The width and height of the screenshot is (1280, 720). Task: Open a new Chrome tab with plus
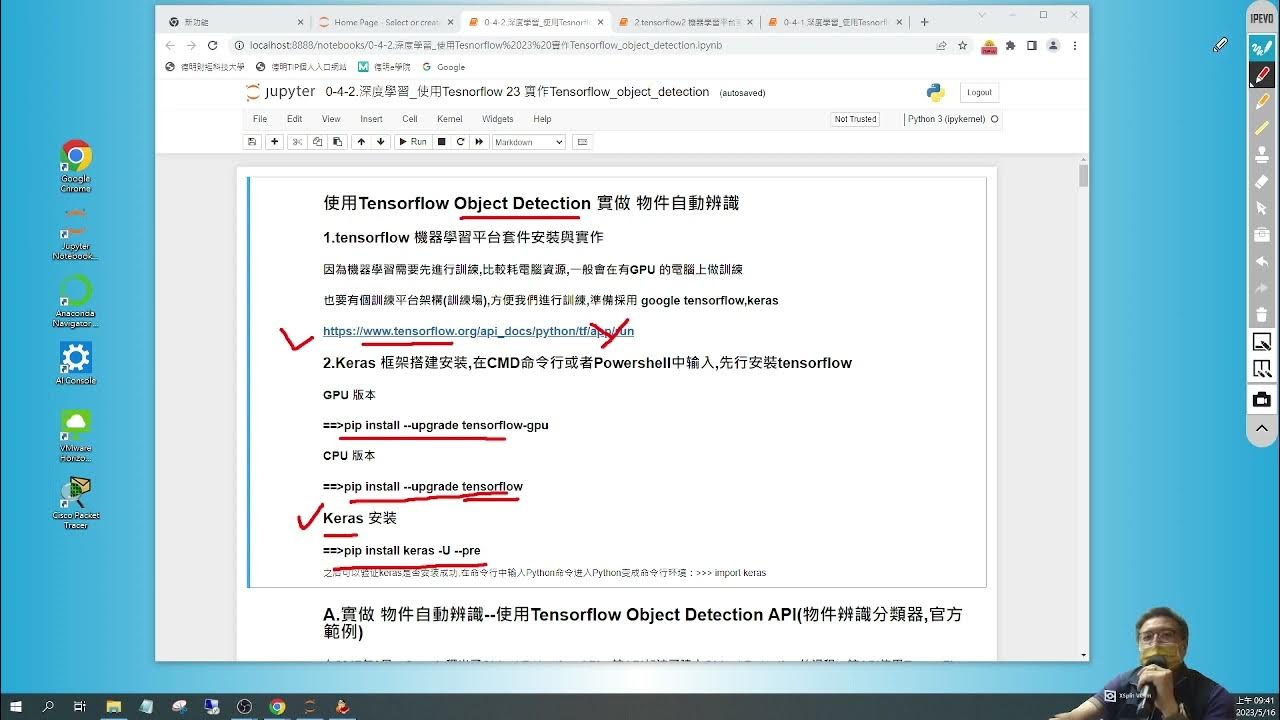(924, 22)
